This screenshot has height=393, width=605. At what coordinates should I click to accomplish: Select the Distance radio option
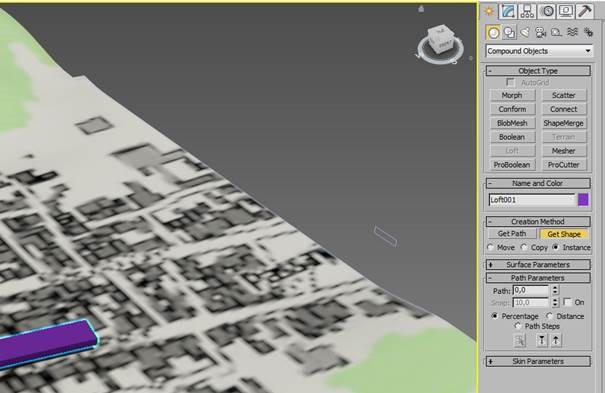click(x=550, y=316)
